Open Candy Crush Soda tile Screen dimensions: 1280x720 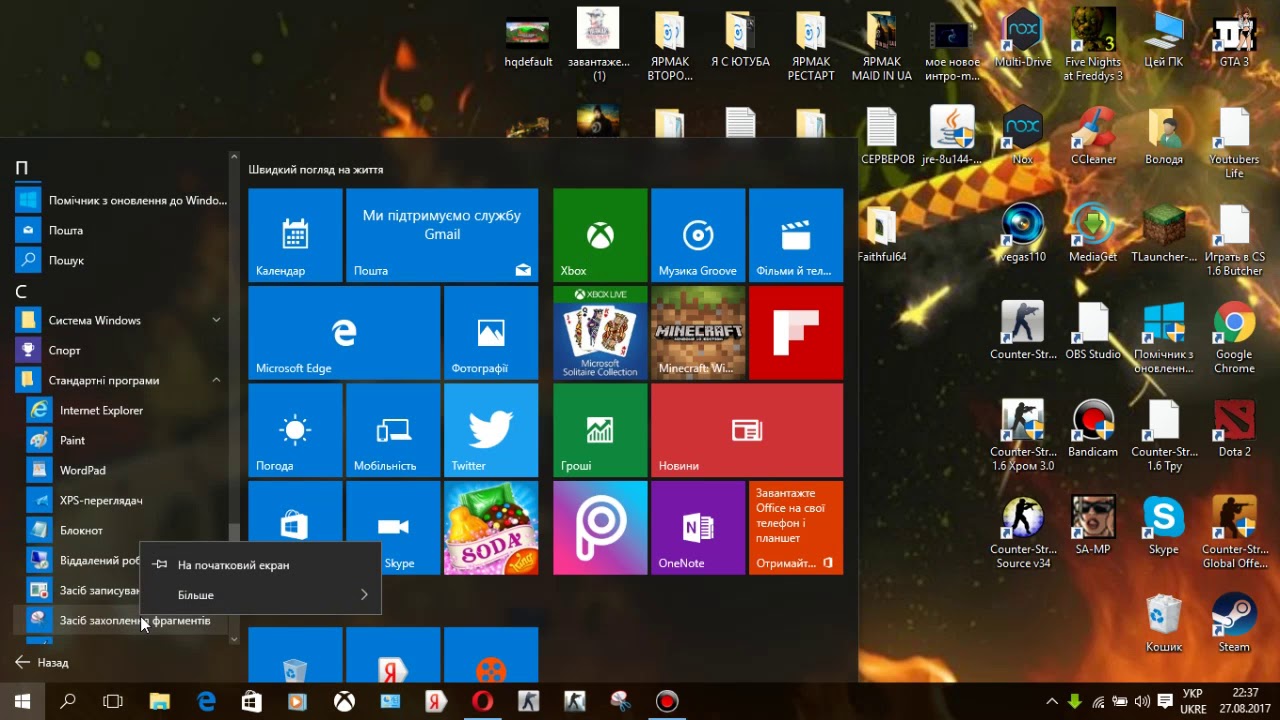(491, 528)
